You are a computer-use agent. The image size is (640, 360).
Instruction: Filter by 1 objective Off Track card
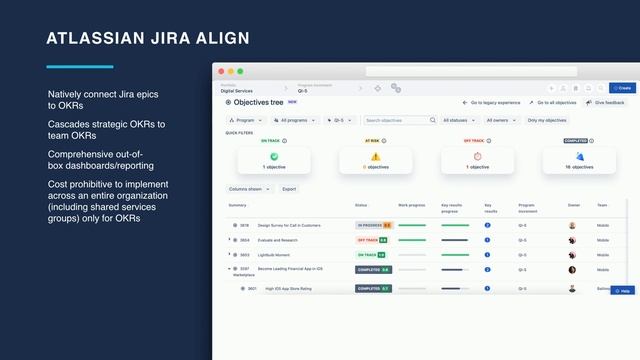(x=478, y=160)
